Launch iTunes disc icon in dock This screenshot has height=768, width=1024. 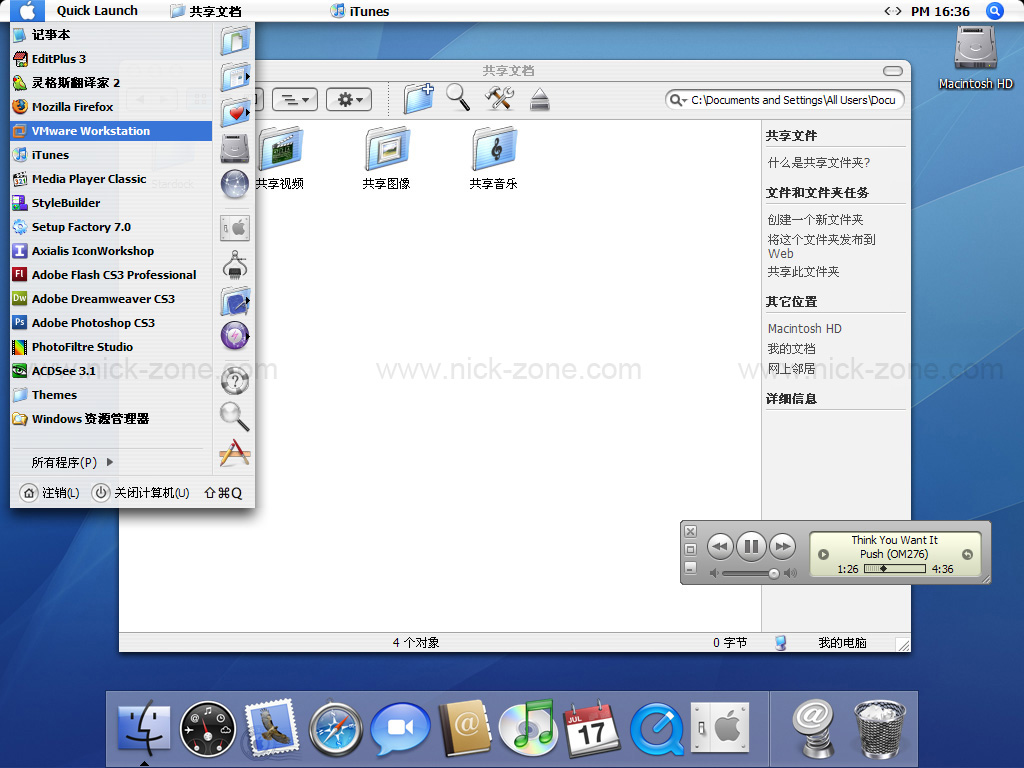(x=528, y=728)
